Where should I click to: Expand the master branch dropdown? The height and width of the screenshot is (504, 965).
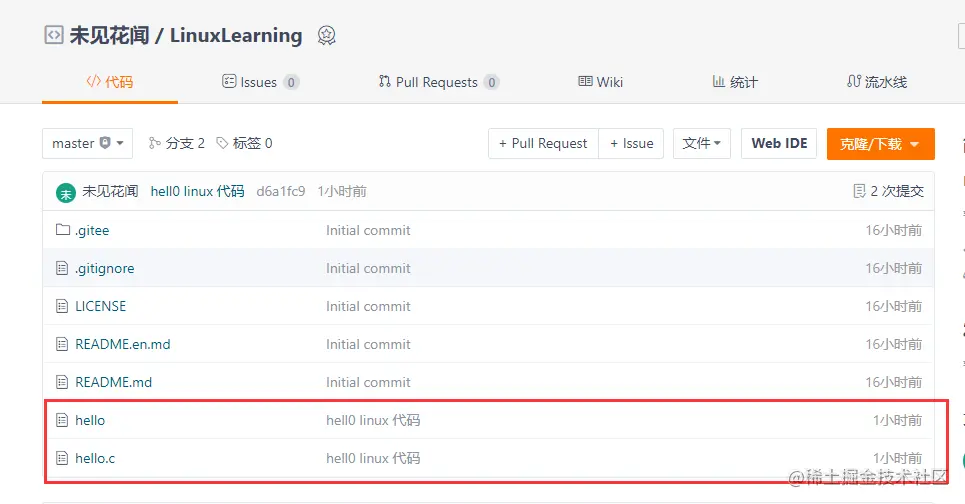coord(87,143)
